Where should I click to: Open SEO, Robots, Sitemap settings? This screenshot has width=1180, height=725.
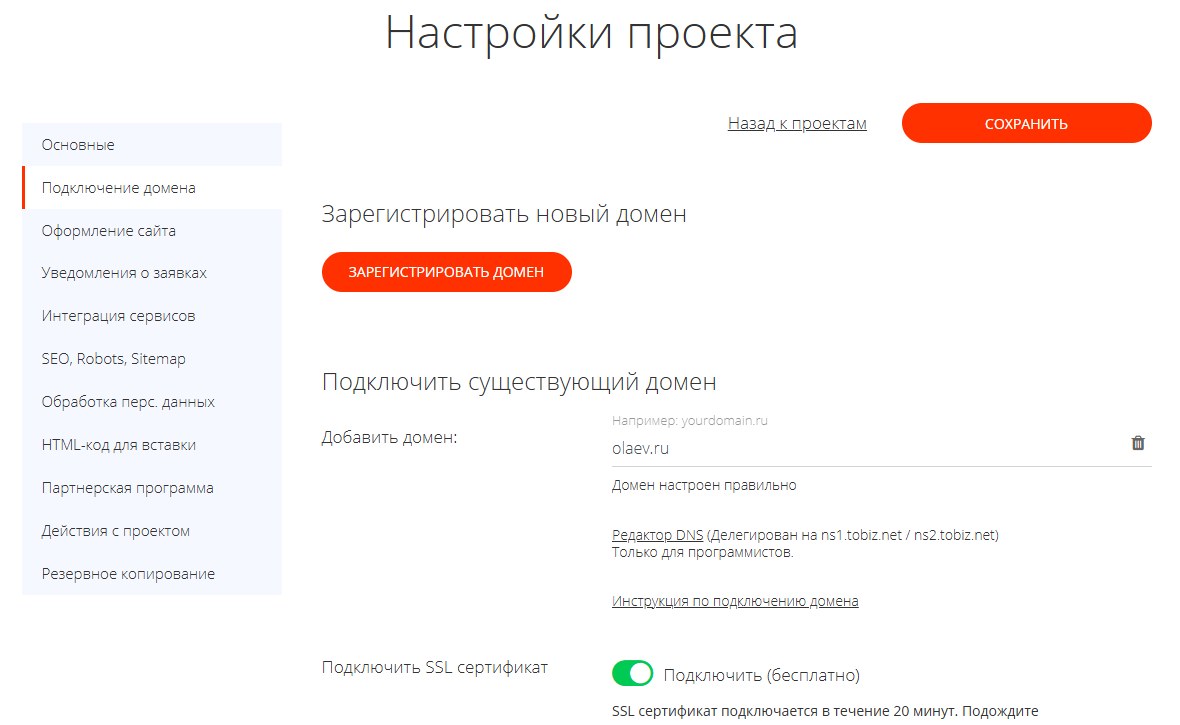coord(152,358)
